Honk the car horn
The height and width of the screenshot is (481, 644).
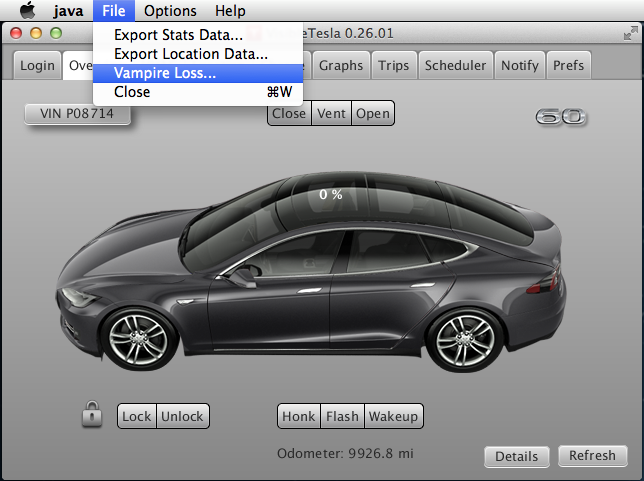click(299, 416)
